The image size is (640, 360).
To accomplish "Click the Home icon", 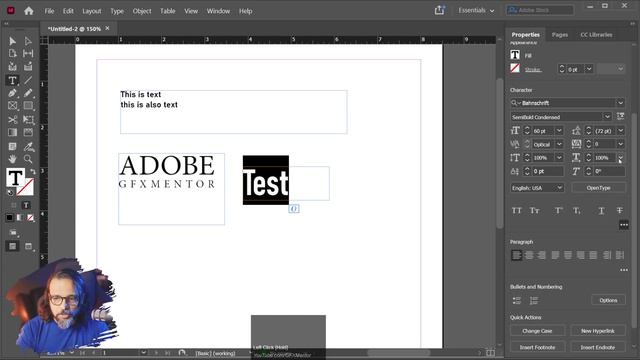I will click(29, 11).
